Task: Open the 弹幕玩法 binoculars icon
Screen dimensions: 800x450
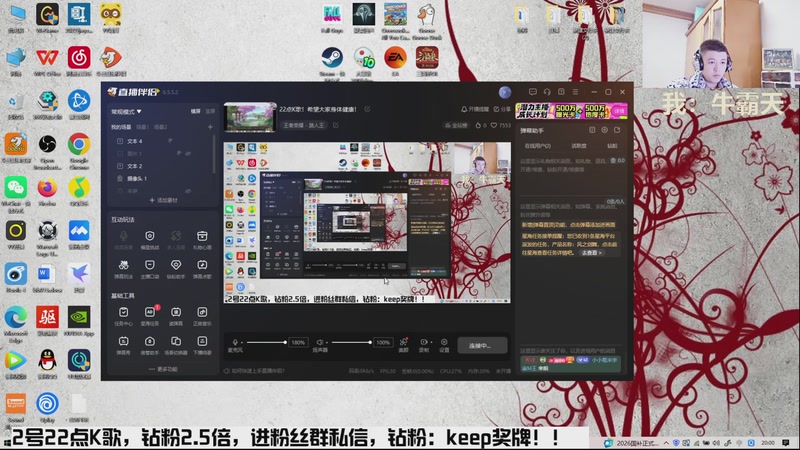Action: tap(123, 265)
